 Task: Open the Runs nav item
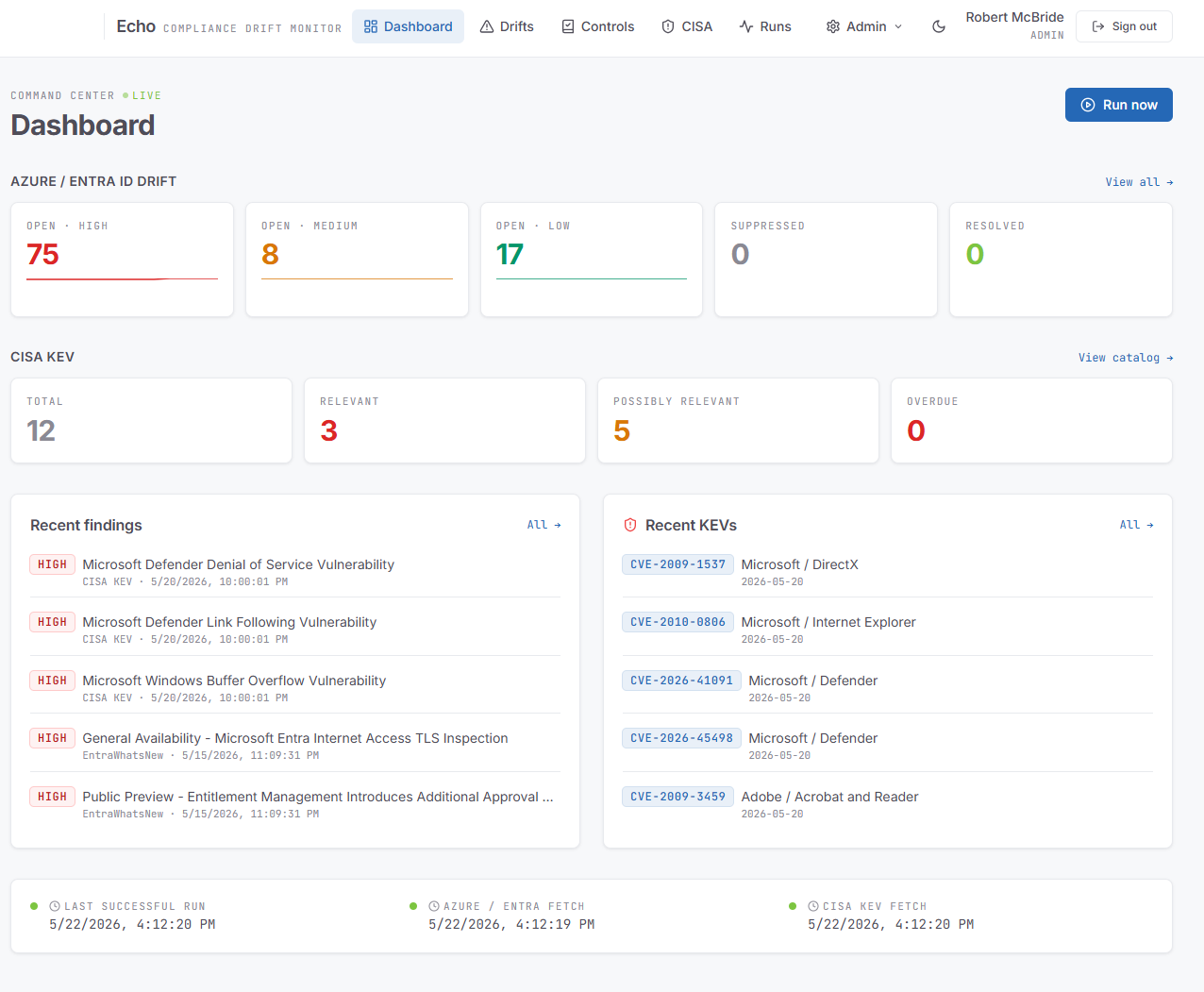pyautogui.click(x=765, y=26)
